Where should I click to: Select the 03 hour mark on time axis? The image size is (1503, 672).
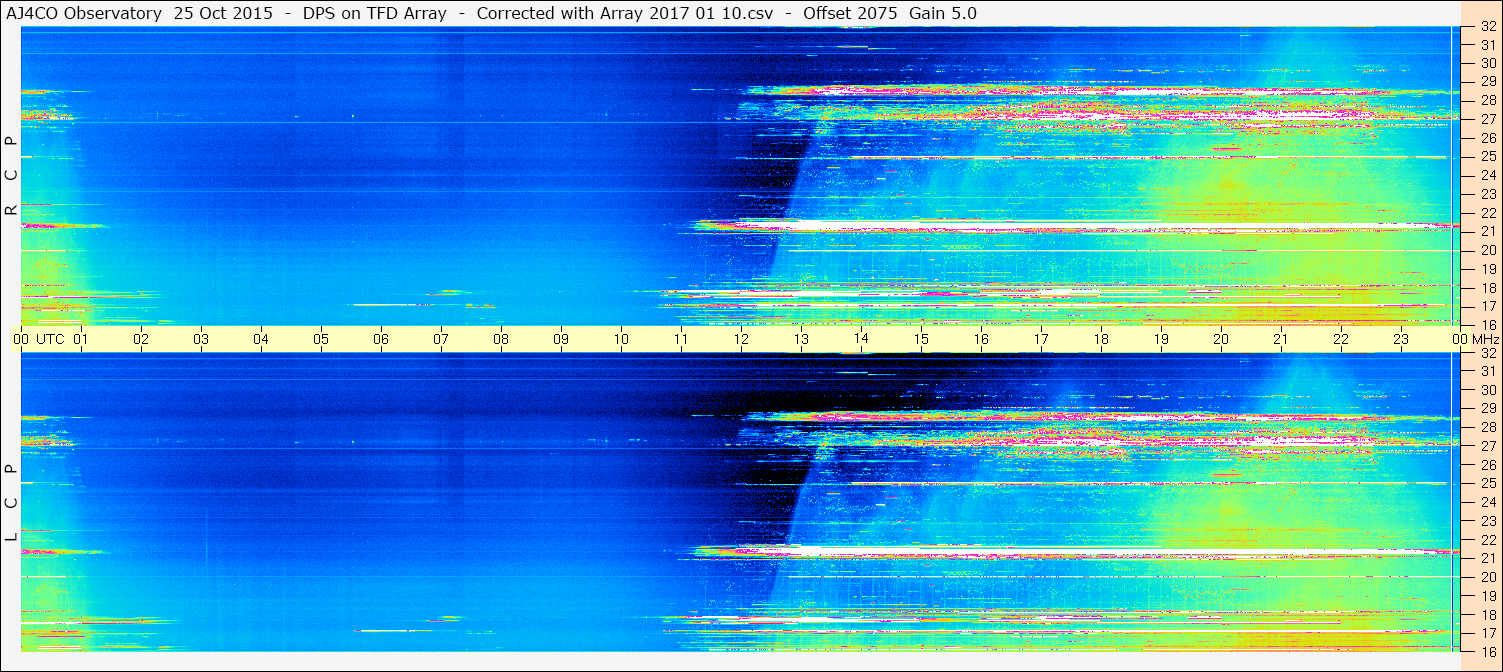(201, 339)
